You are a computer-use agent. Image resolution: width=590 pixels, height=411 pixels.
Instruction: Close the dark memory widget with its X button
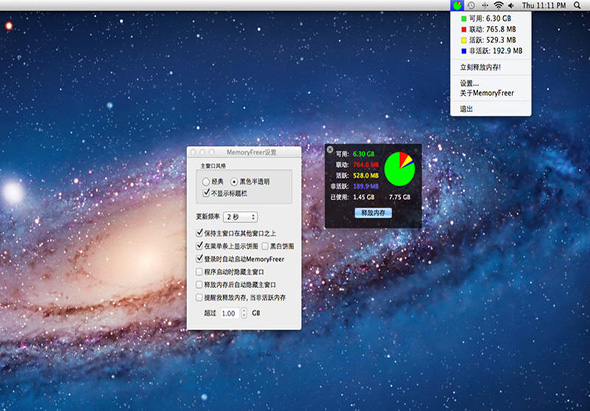tap(330, 149)
